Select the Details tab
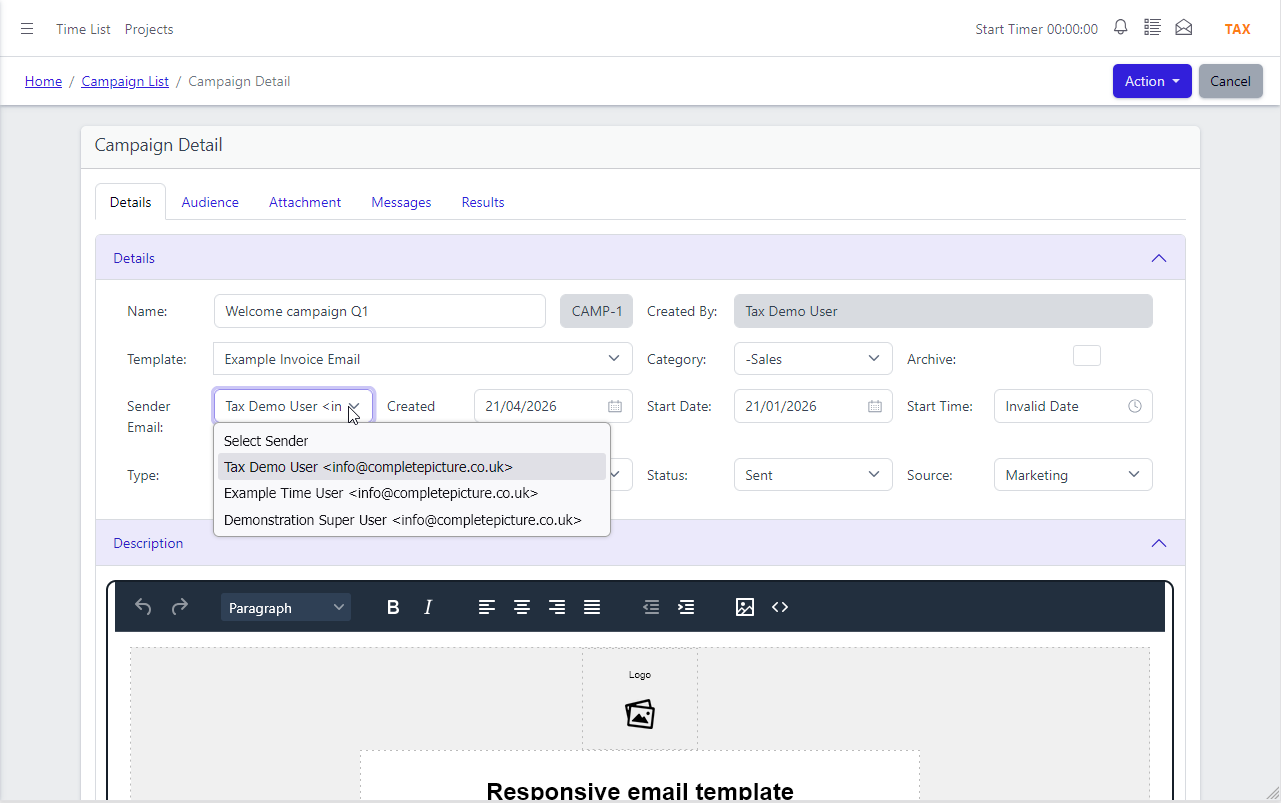 131,202
